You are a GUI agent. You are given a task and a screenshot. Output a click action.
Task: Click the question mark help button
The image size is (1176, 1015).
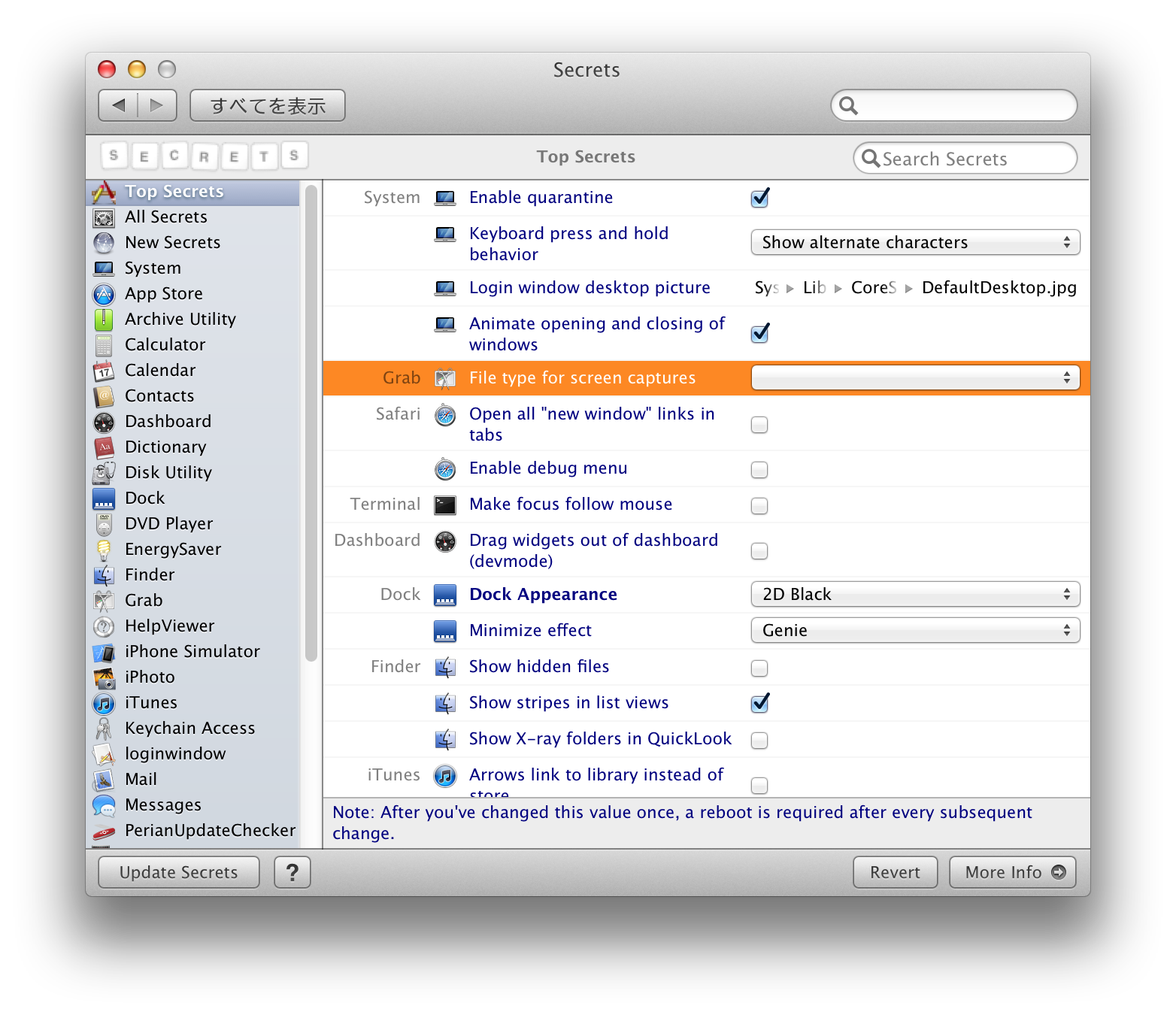(292, 872)
